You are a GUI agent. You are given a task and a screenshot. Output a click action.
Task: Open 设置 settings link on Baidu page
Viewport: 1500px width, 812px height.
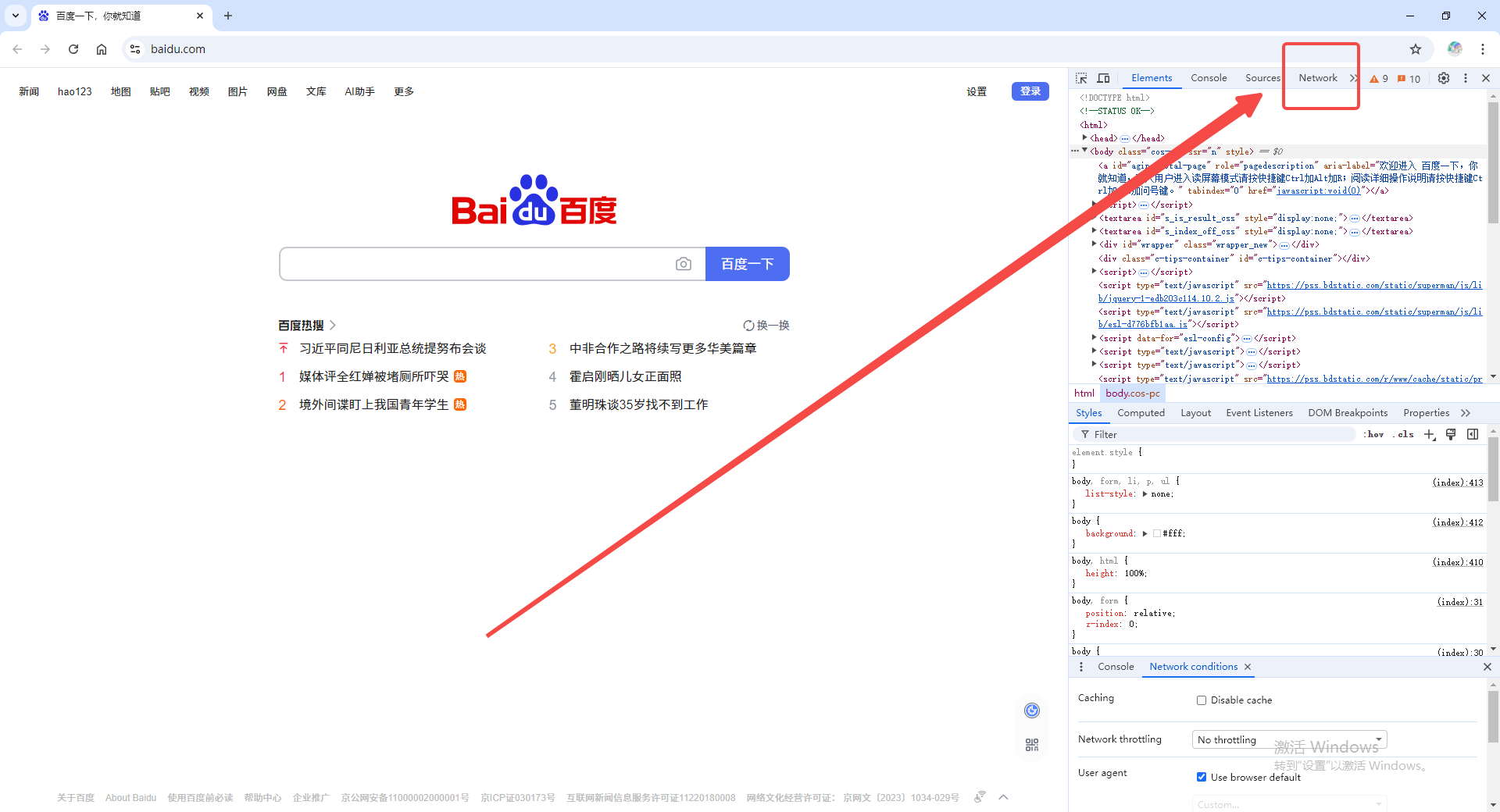tap(977, 91)
